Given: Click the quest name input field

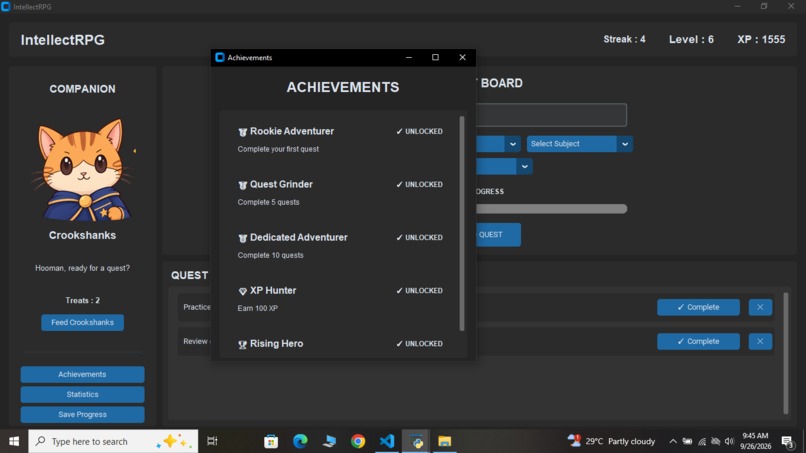Looking at the screenshot, I should pyautogui.click(x=551, y=115).
